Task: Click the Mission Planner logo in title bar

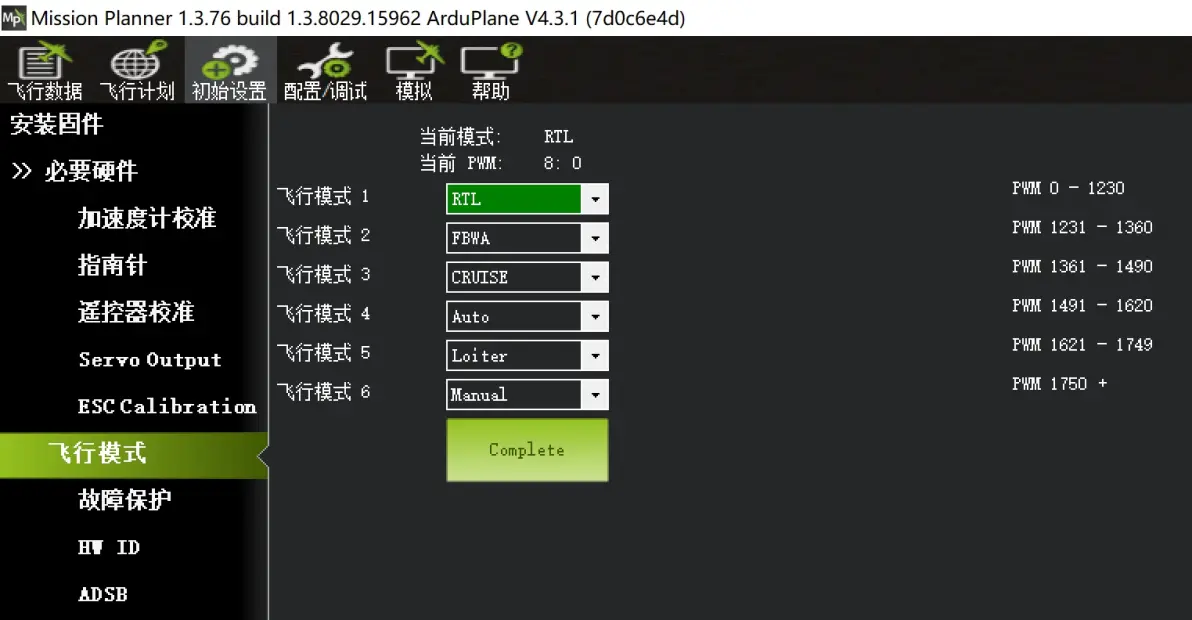Action: click(x=14, y=17)
